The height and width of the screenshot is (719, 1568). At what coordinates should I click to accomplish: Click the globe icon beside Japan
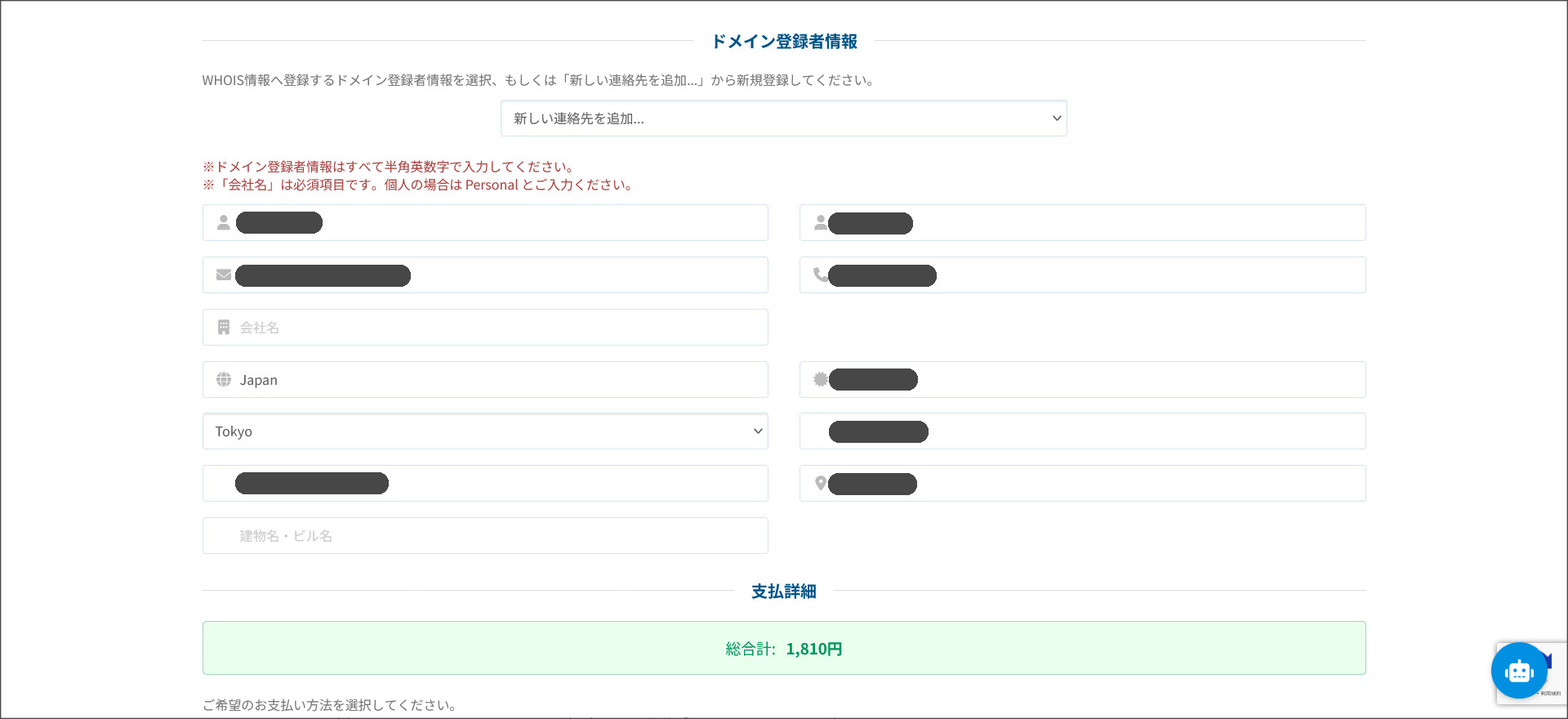(x=223, y=379)
